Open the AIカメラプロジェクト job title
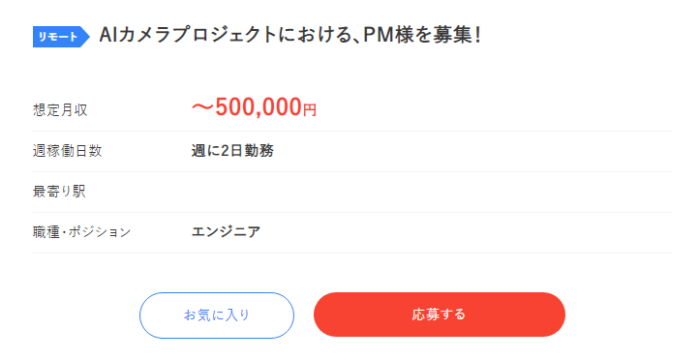 point(290,35)
